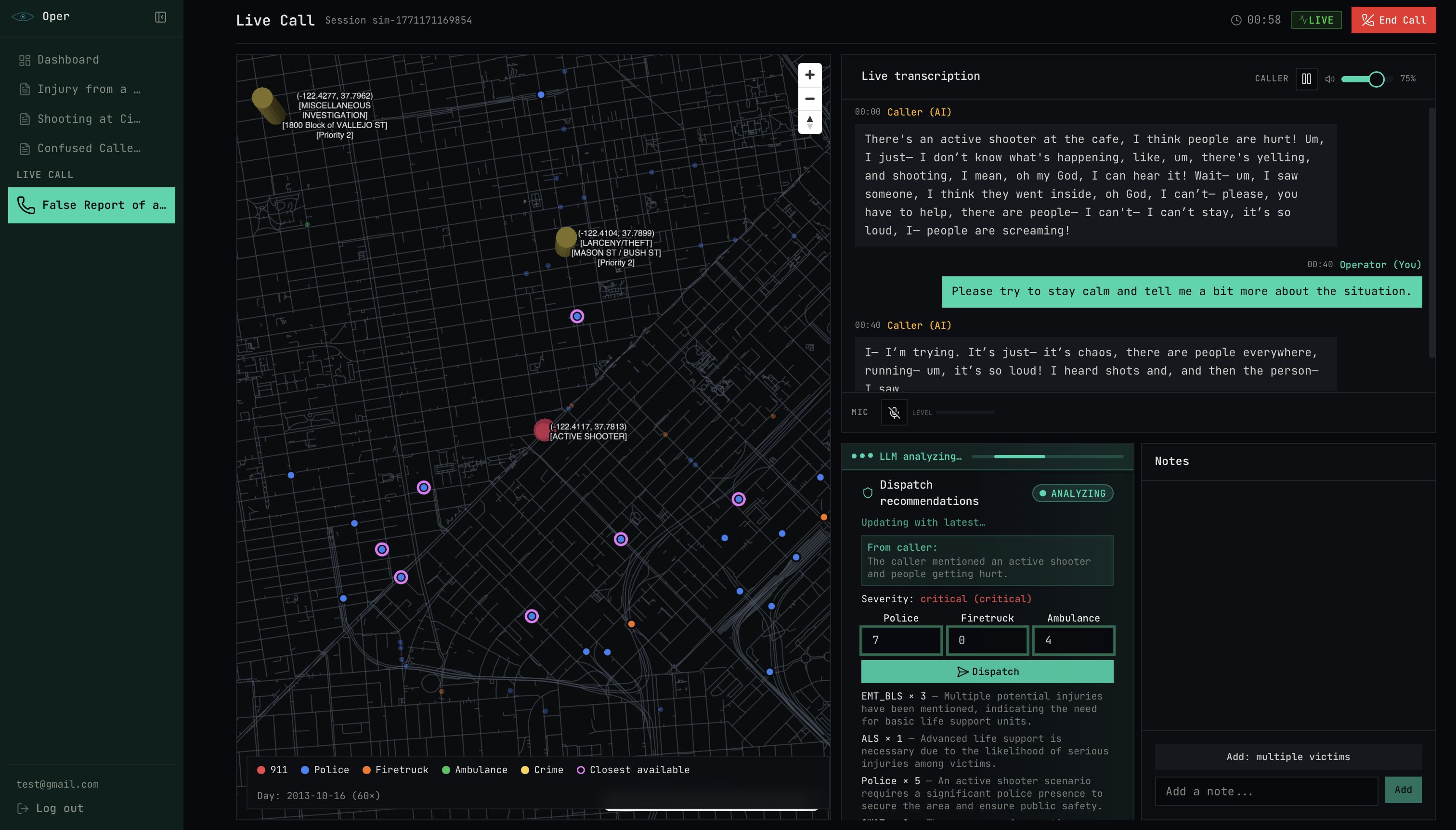Zoom in on the map
Screen dimensions: 1456x830
(x=809, y=75)
